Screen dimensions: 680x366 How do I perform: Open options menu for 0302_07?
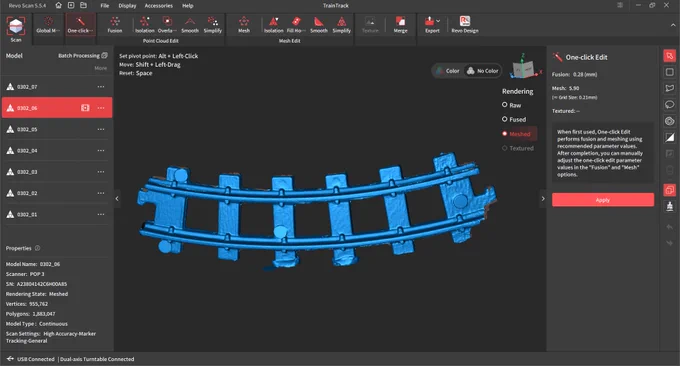(101, 87)
